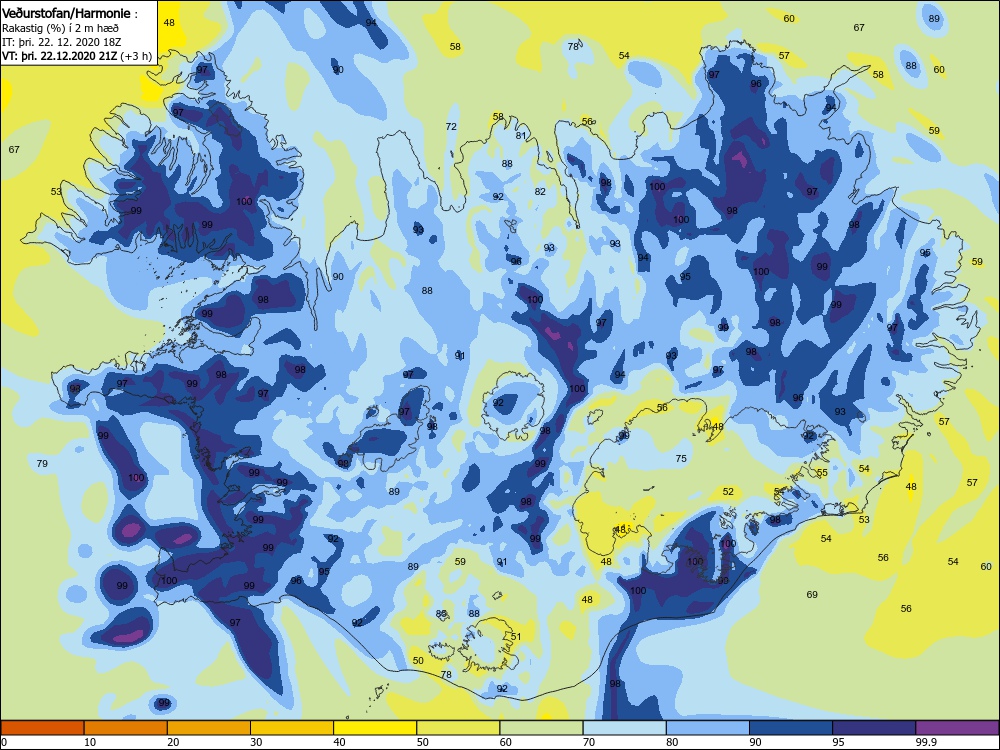Click the navy 95–99.9 legend swatch
The image size is (1000, 750).
874,728
